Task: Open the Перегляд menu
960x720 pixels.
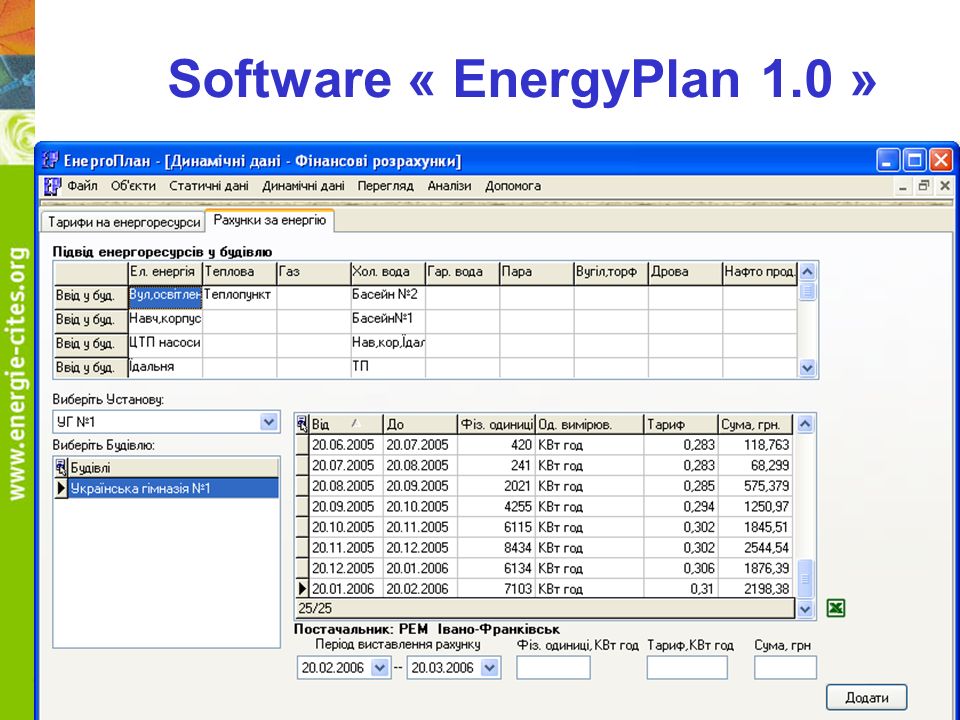Action: (x=386, y=186)
